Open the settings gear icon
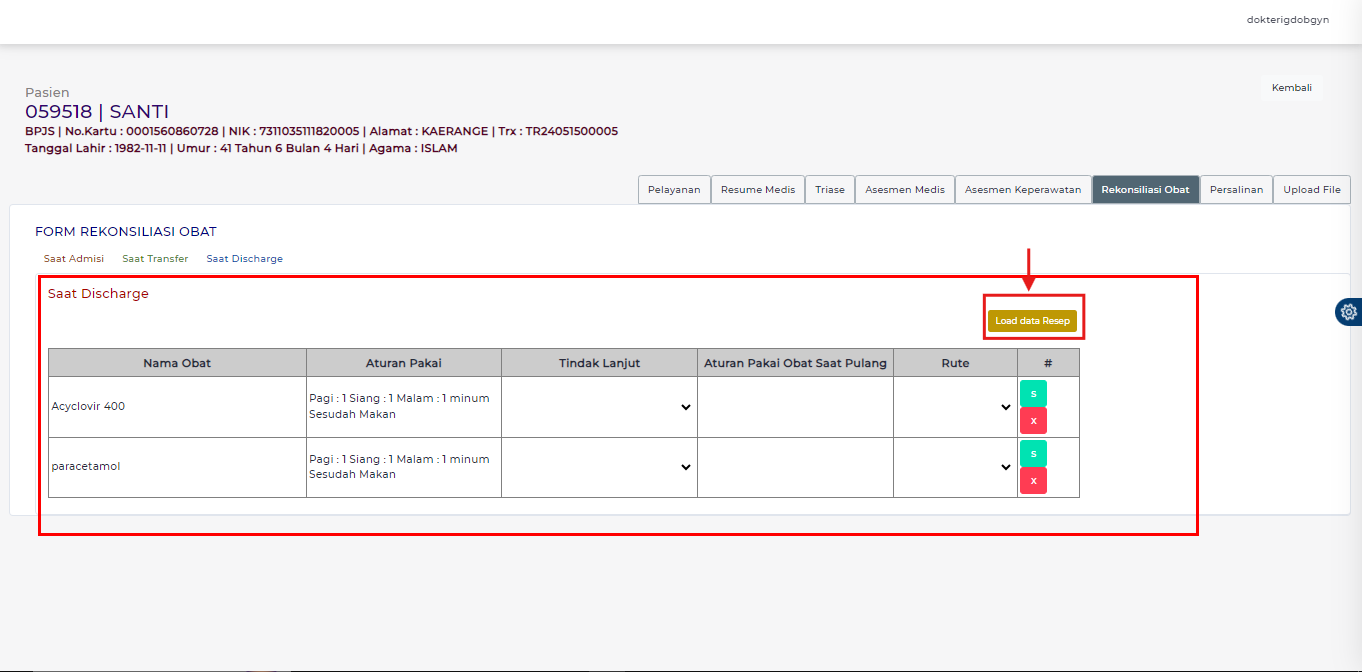 1349,312
